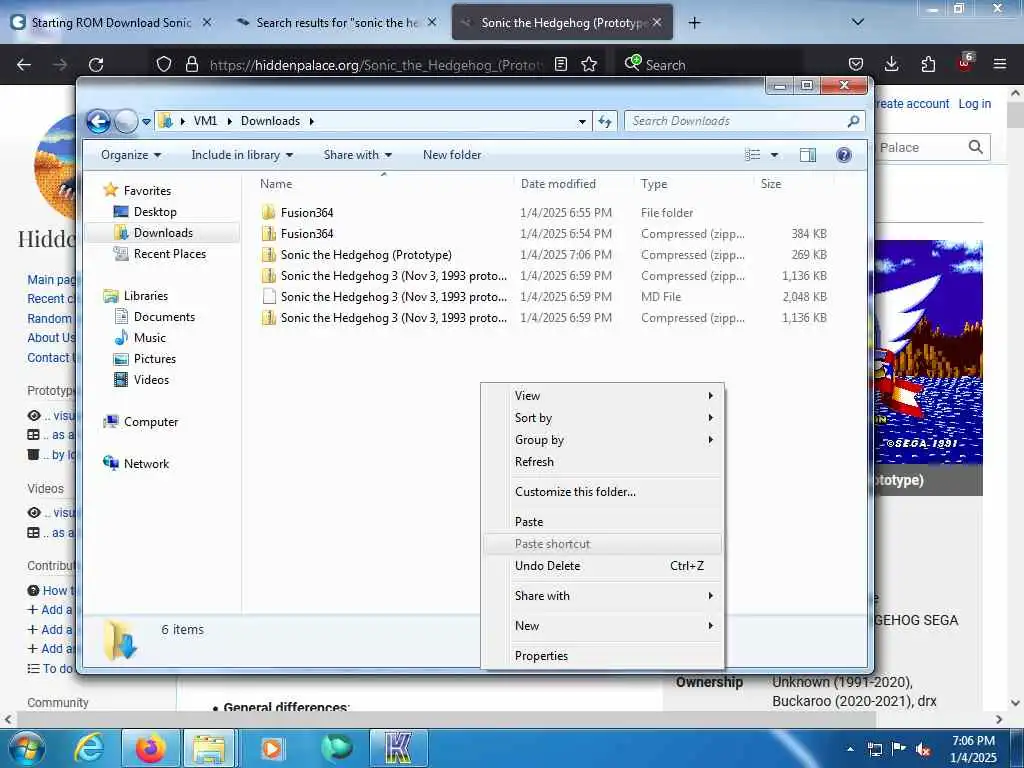Click the Windows Start button

click(25, 748)
